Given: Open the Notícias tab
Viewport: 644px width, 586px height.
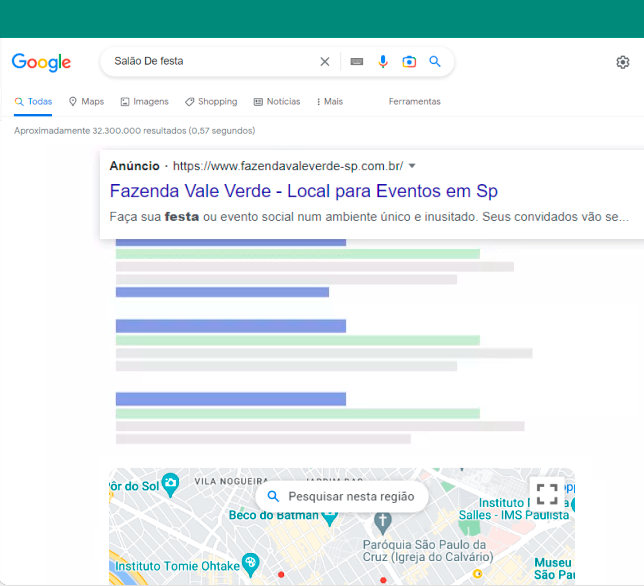Looking at the screenshot, I should click(x=277, y=101).
